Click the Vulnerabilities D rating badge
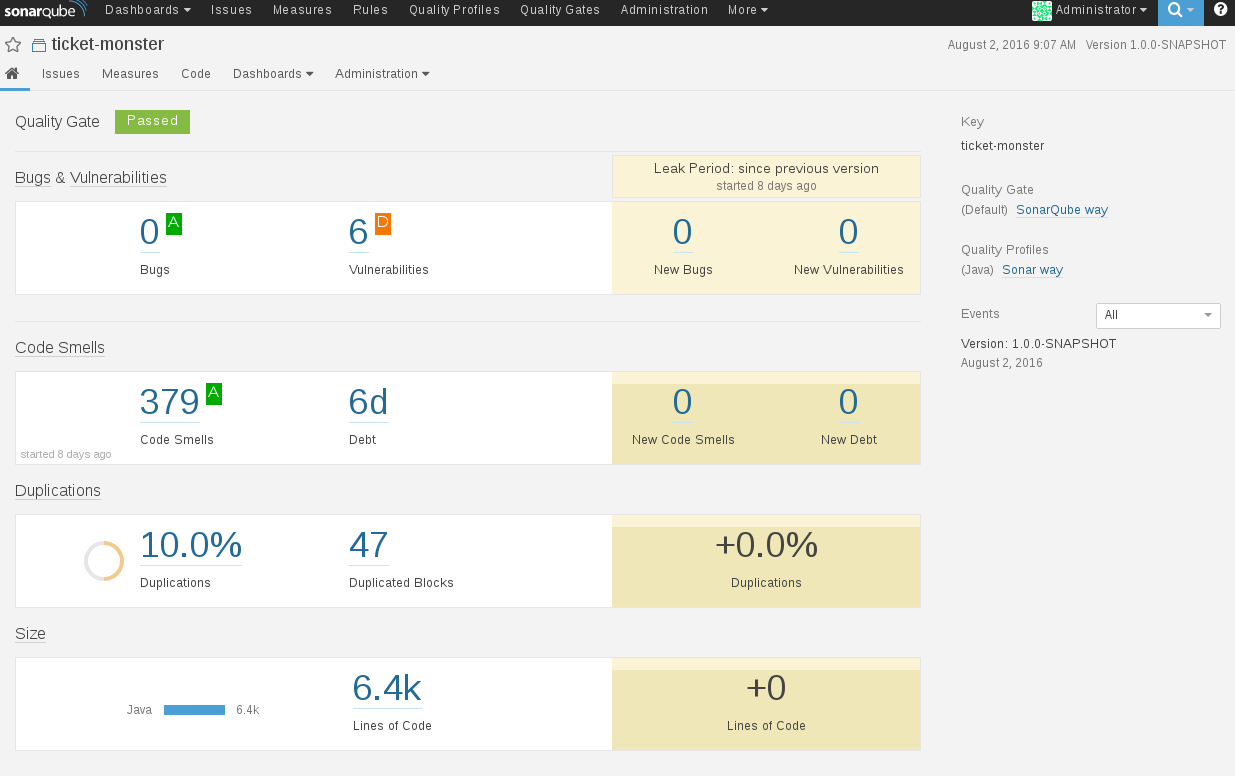 383,224
